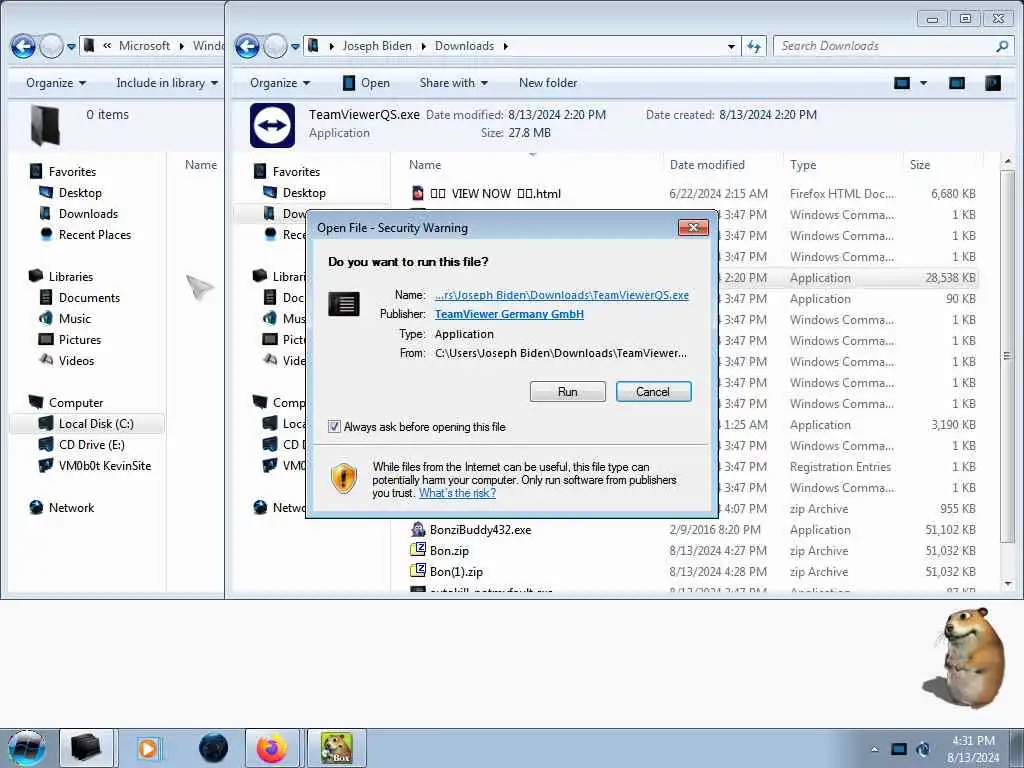
Task: Click the change view icon in Downloads toolbar
Action: 903,83
